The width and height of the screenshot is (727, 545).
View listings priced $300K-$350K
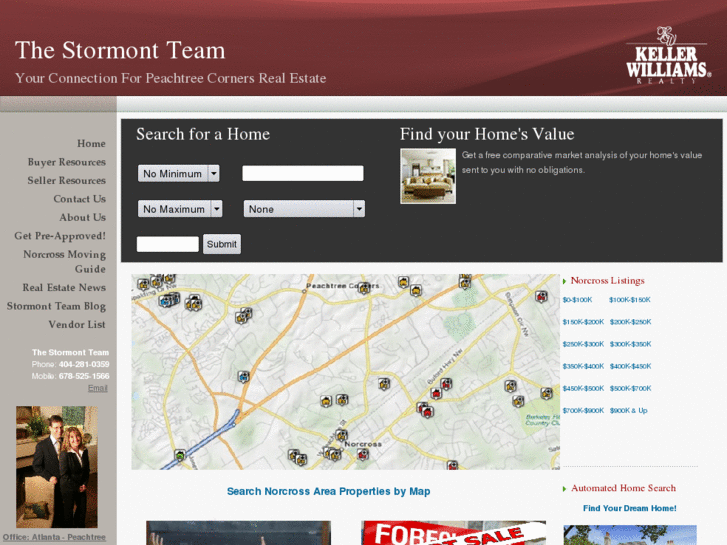(x=631, y=344)
